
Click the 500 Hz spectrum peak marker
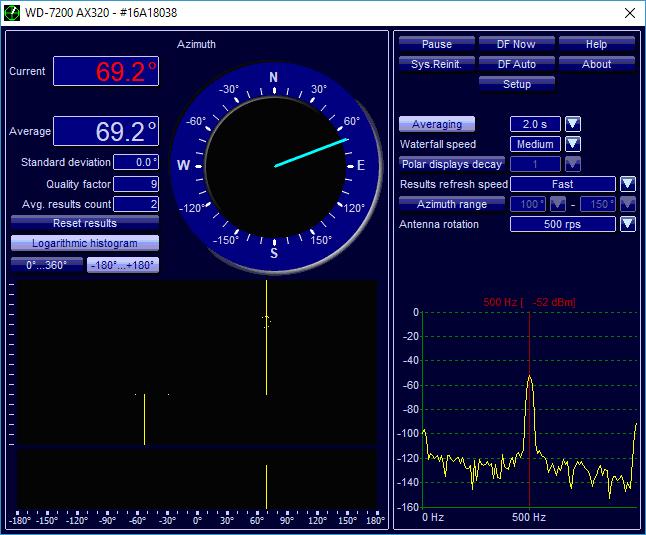point(529,377)
